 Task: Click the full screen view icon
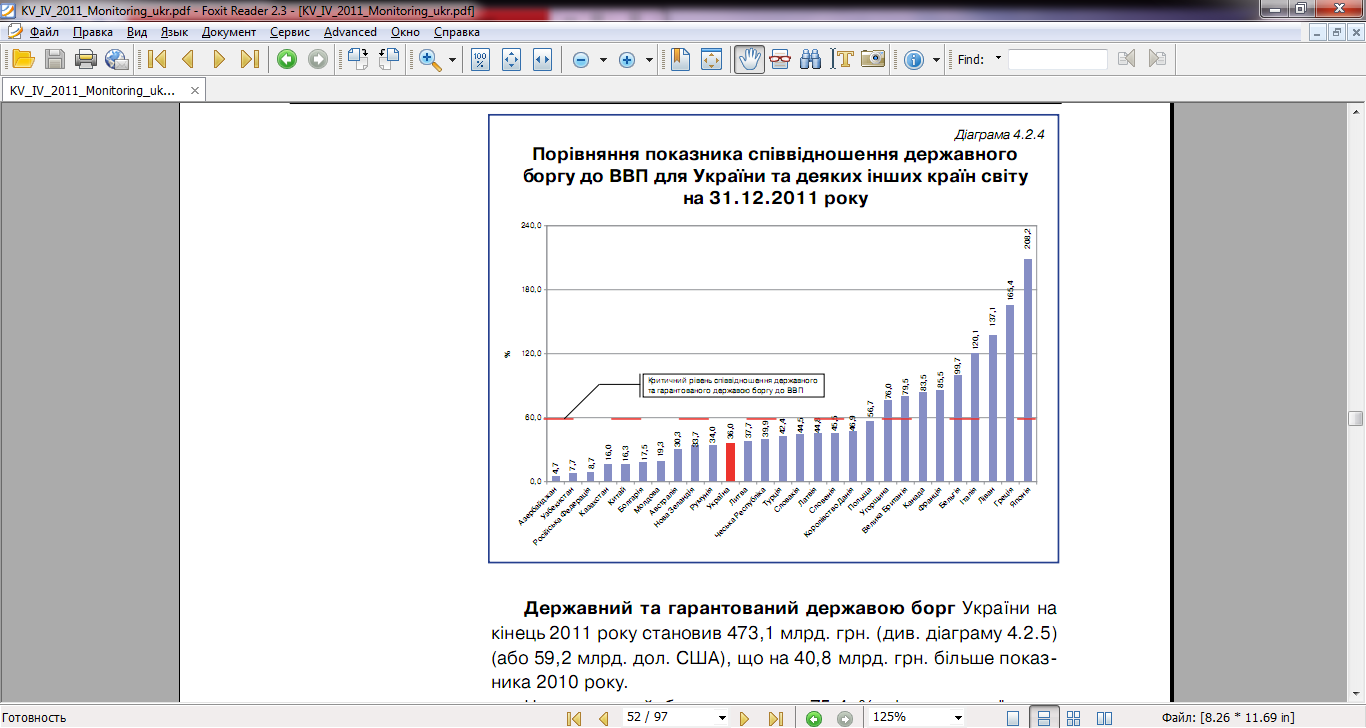tap(711, 59)
